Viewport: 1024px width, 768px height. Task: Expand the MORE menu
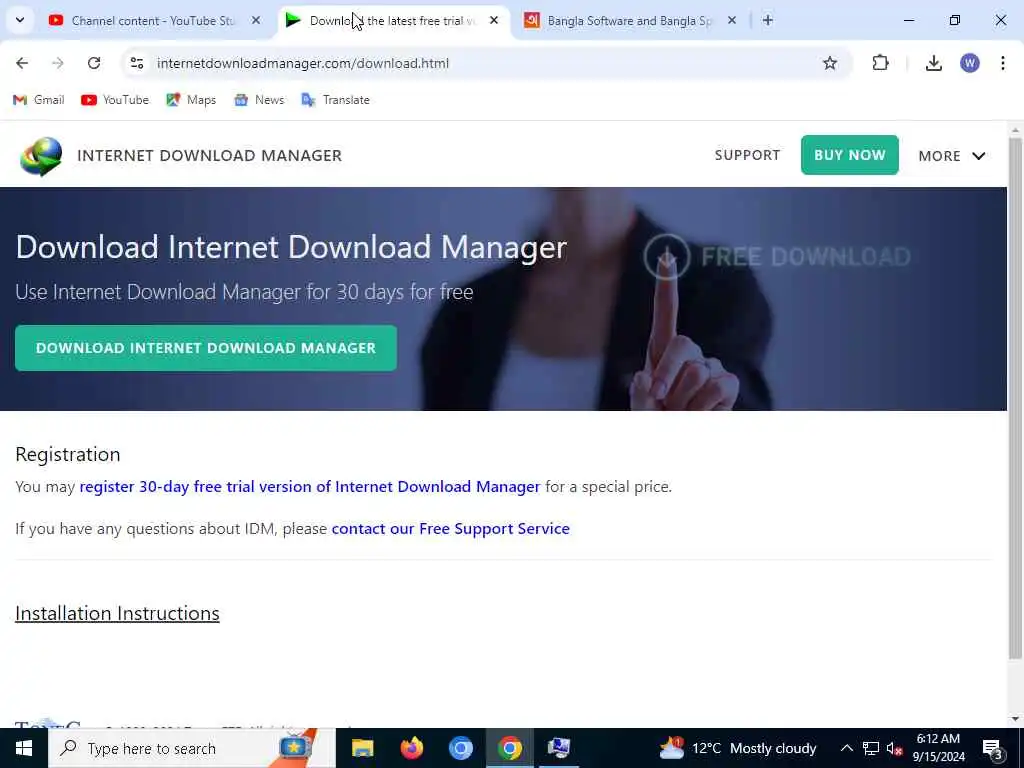point(952,155)
